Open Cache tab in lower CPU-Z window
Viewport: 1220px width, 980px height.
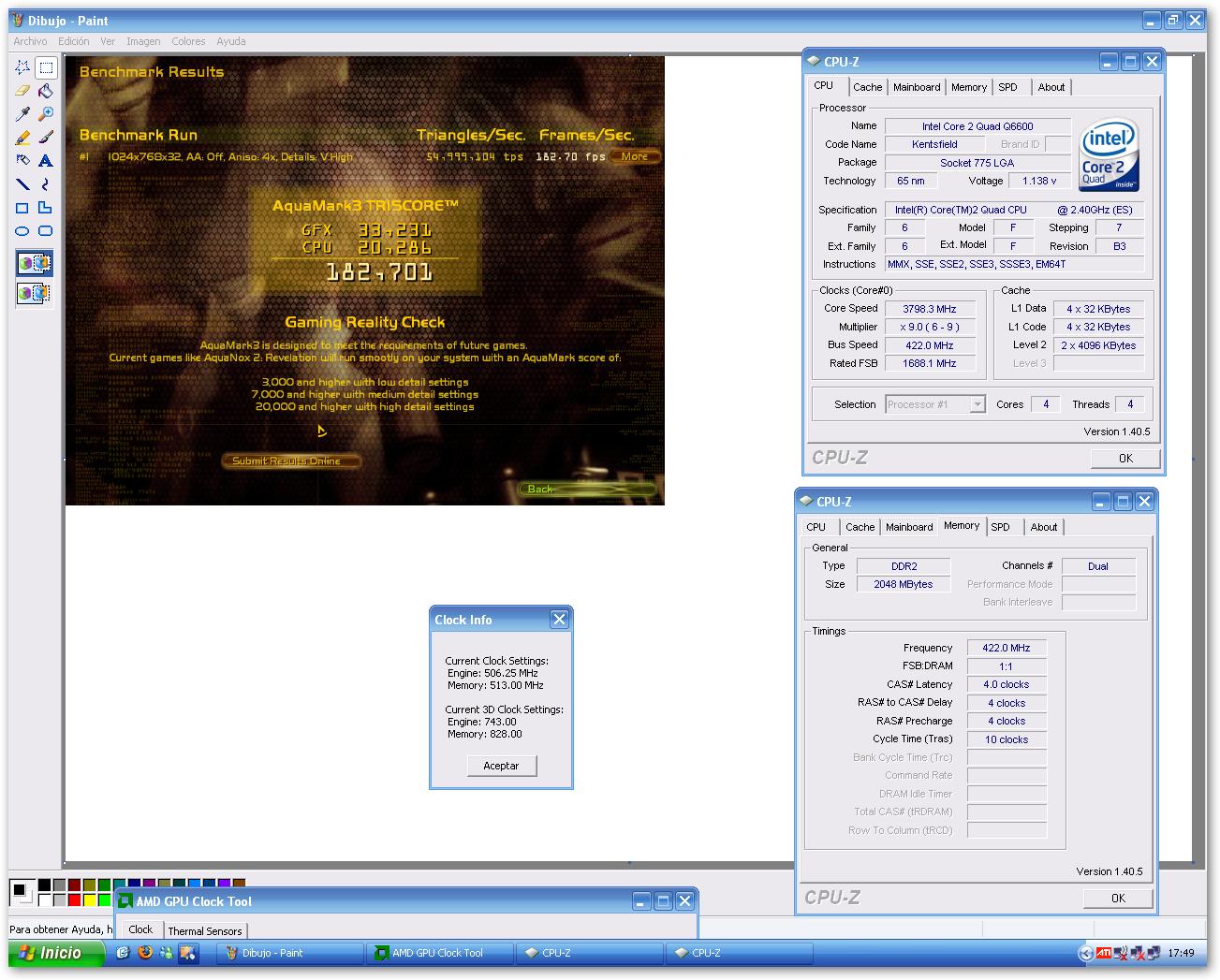click(860, 527)
